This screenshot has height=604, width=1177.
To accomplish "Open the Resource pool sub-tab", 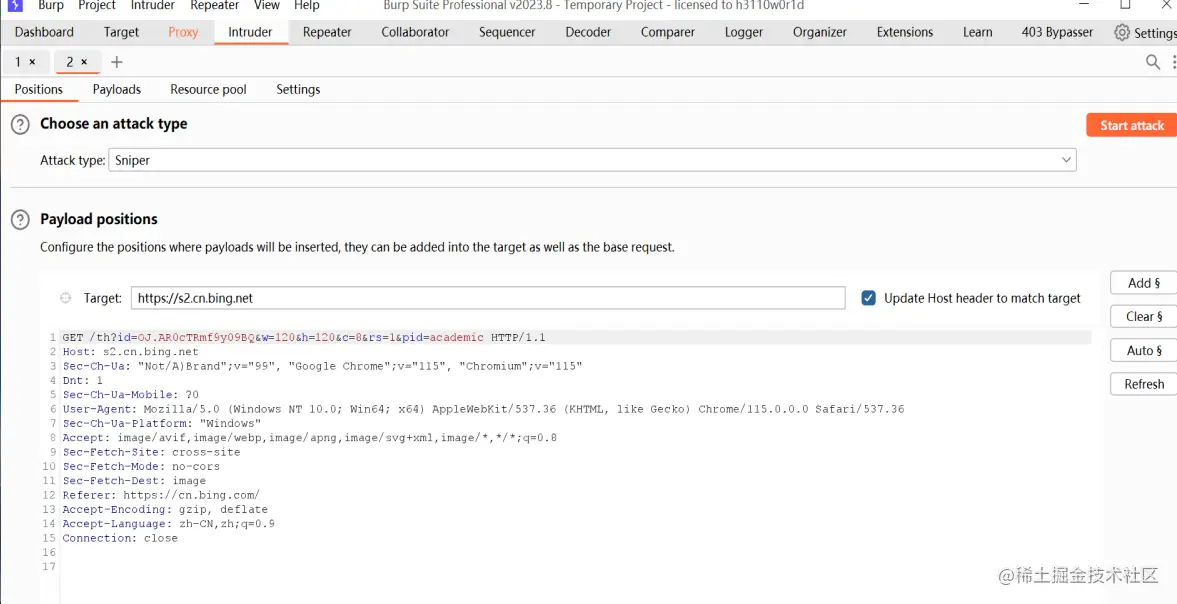I will tap(209, 89).
